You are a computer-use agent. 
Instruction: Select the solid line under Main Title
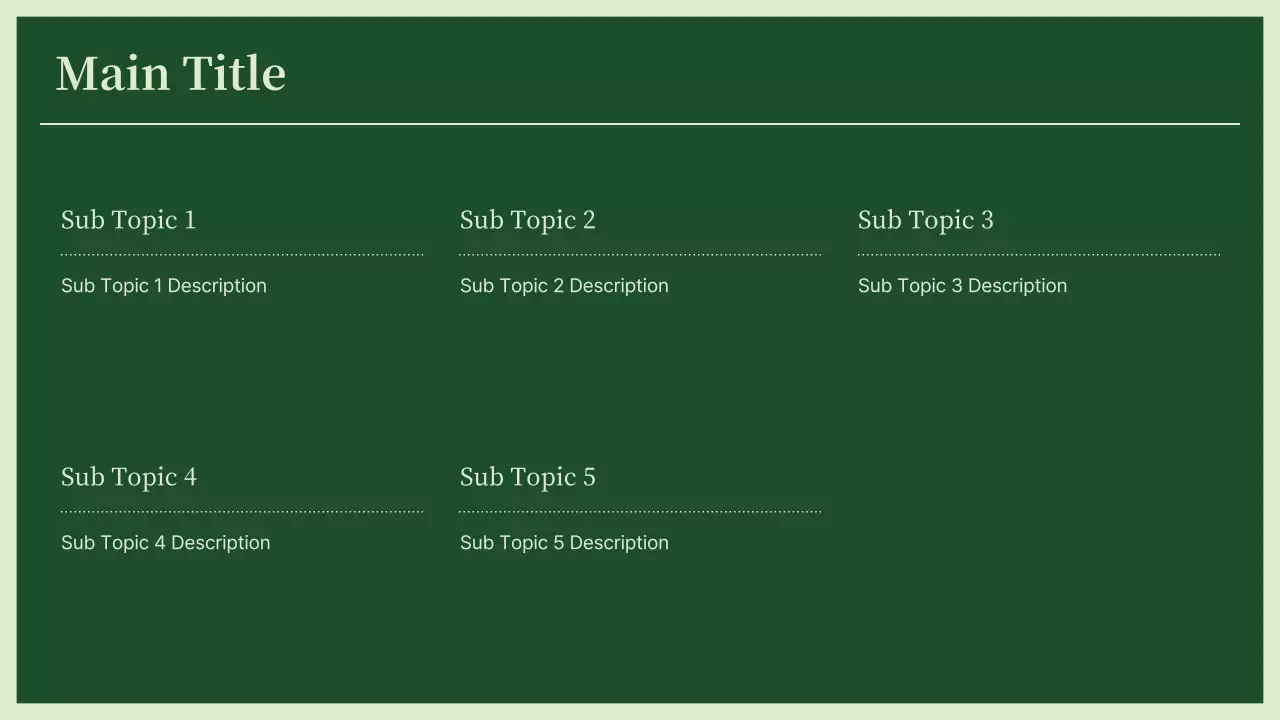click(640, 124)
